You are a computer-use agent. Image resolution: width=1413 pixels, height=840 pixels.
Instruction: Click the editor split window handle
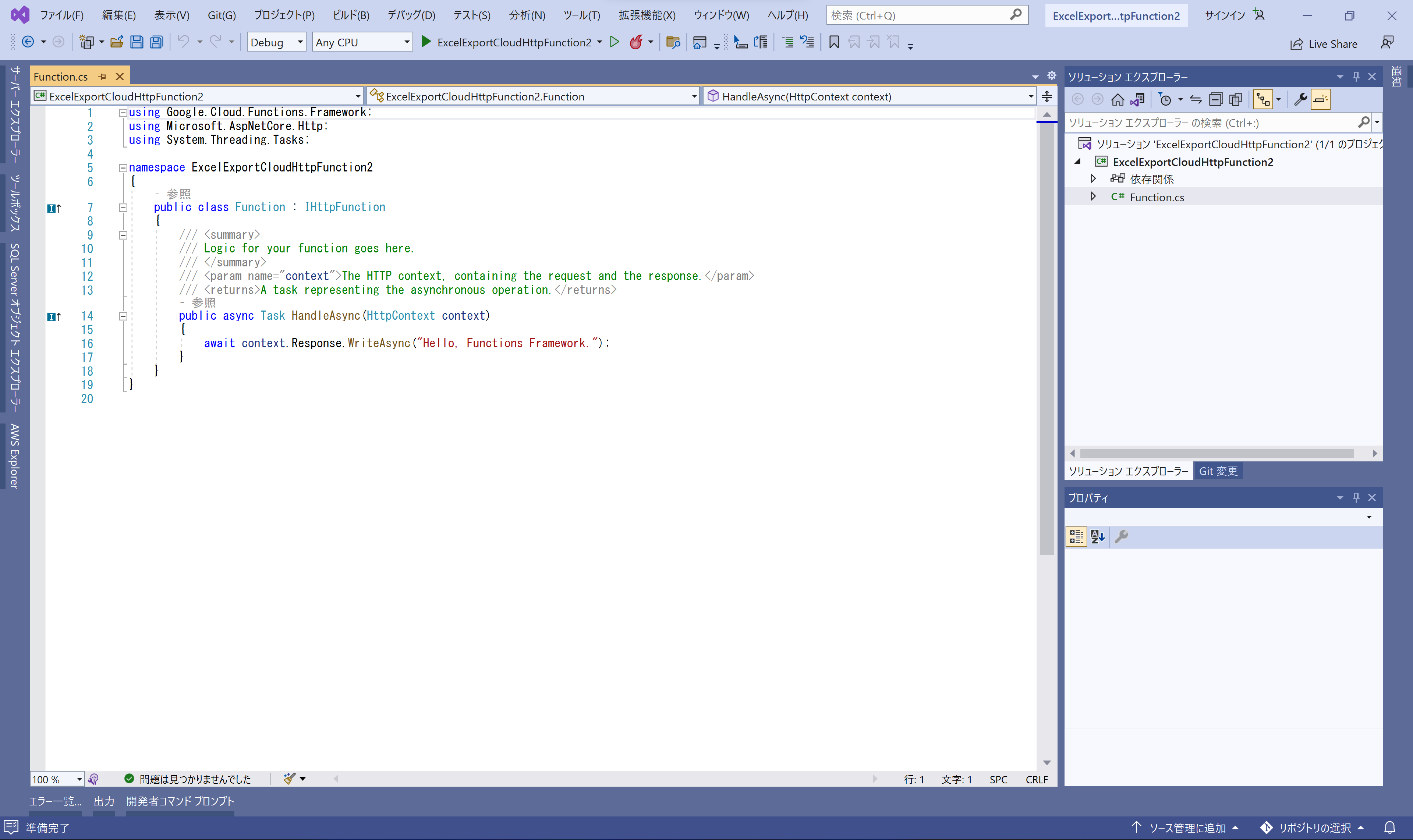point(1047,96)
